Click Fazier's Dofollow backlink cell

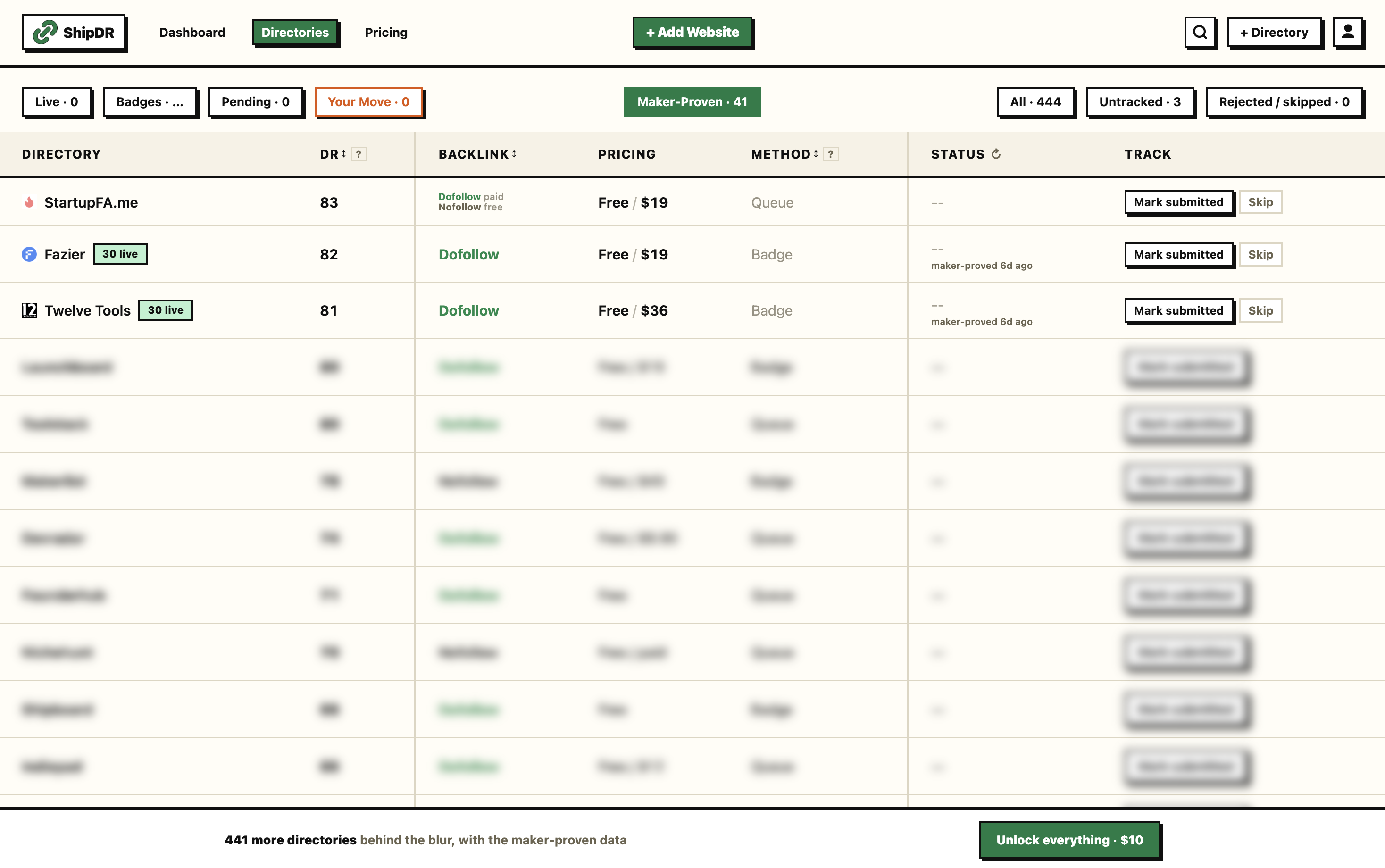pyautogui.click(x=469, y=254)
